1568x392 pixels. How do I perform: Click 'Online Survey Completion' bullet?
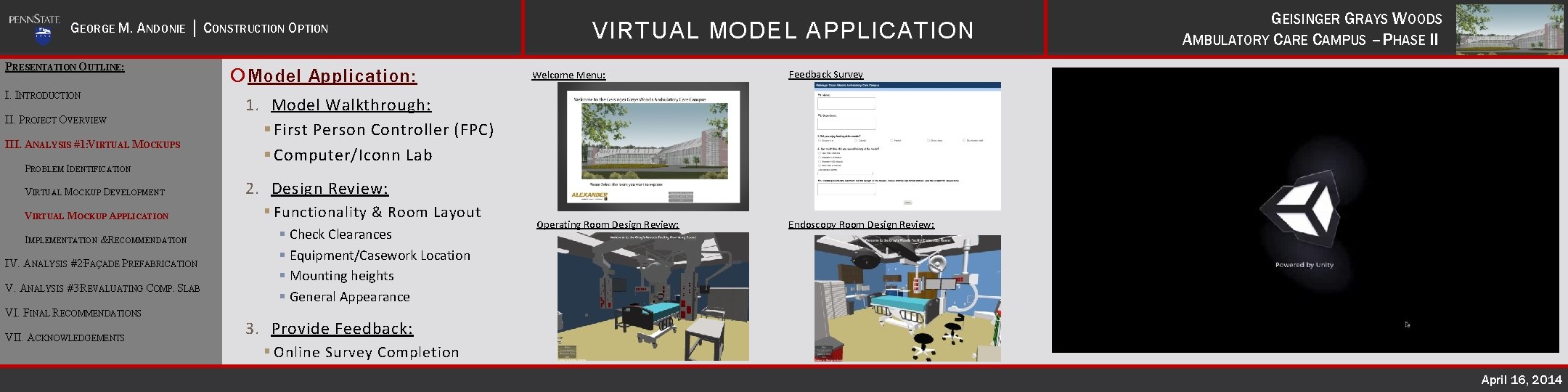[366, 352]
